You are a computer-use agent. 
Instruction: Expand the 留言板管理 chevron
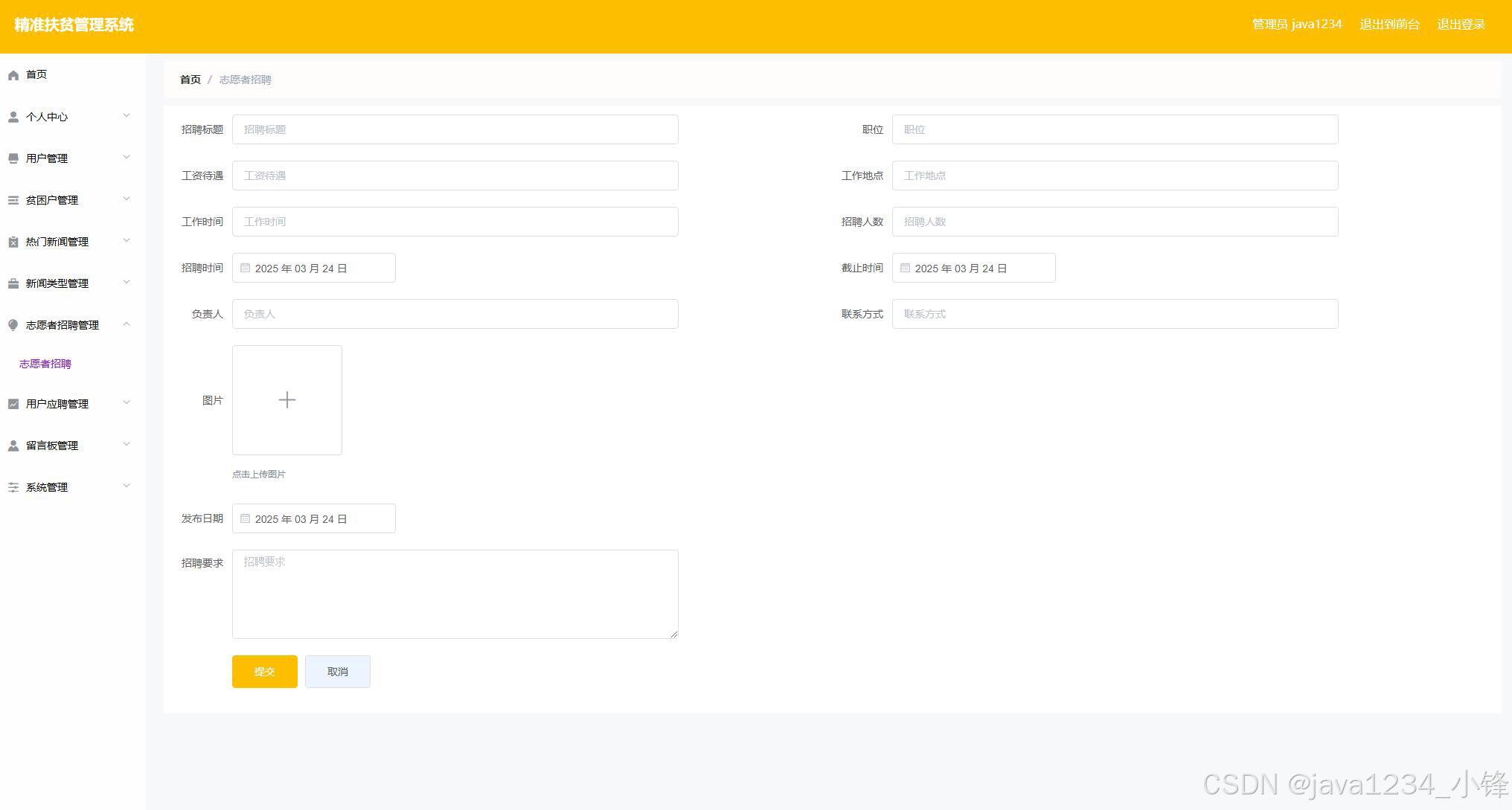click(x=126, y=444)
